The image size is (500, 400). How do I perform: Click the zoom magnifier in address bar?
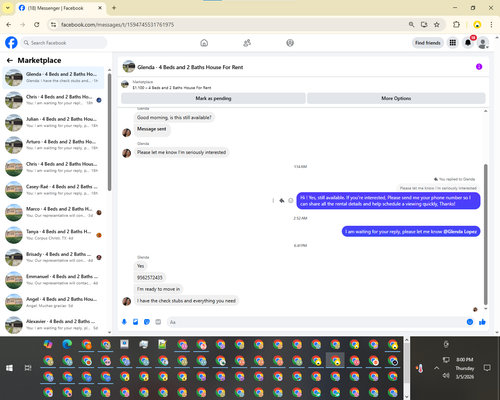[412, 25]
